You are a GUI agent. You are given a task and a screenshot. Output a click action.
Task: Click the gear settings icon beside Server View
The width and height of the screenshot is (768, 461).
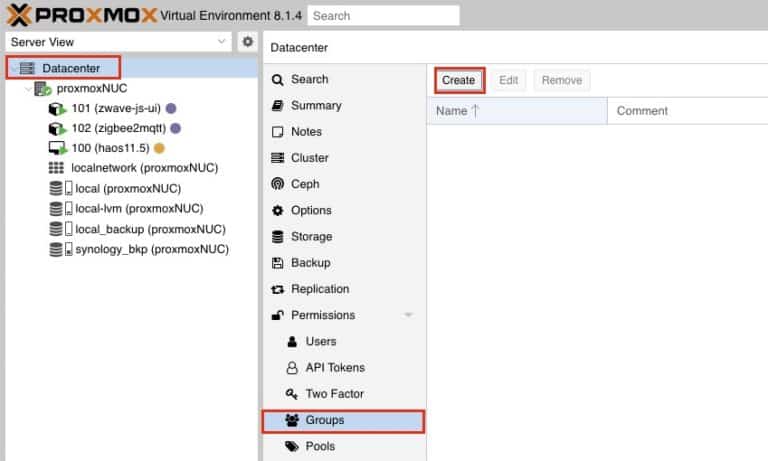coord(249,42)
